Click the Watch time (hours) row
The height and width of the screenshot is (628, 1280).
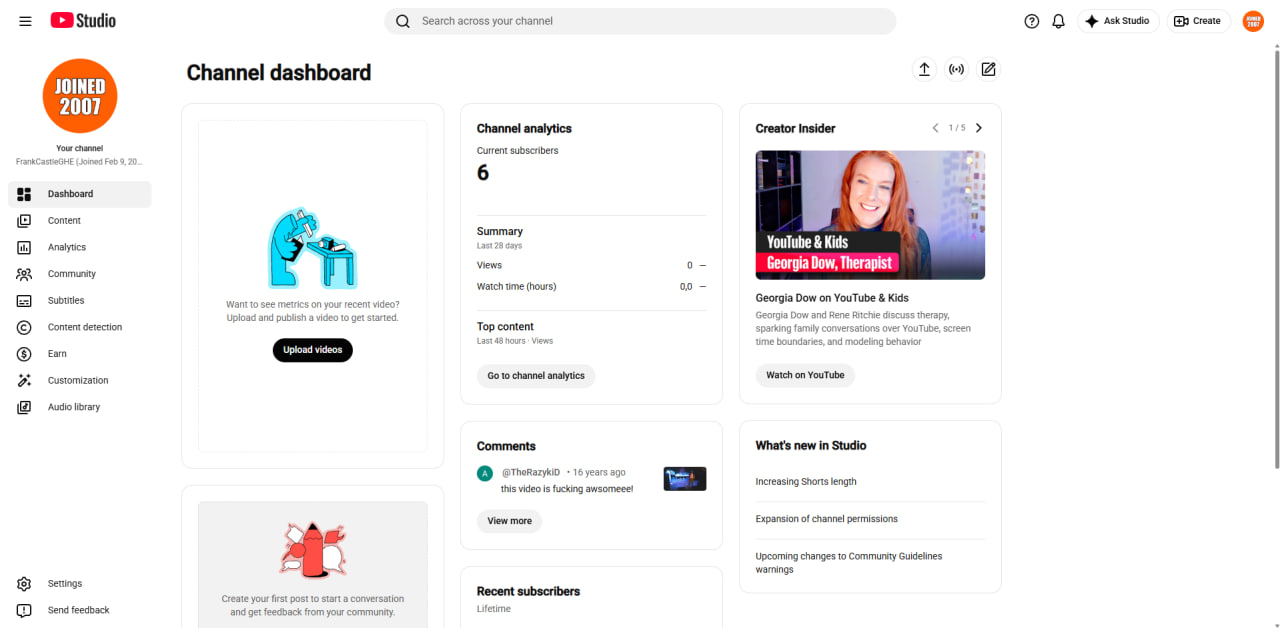(591, 287)
